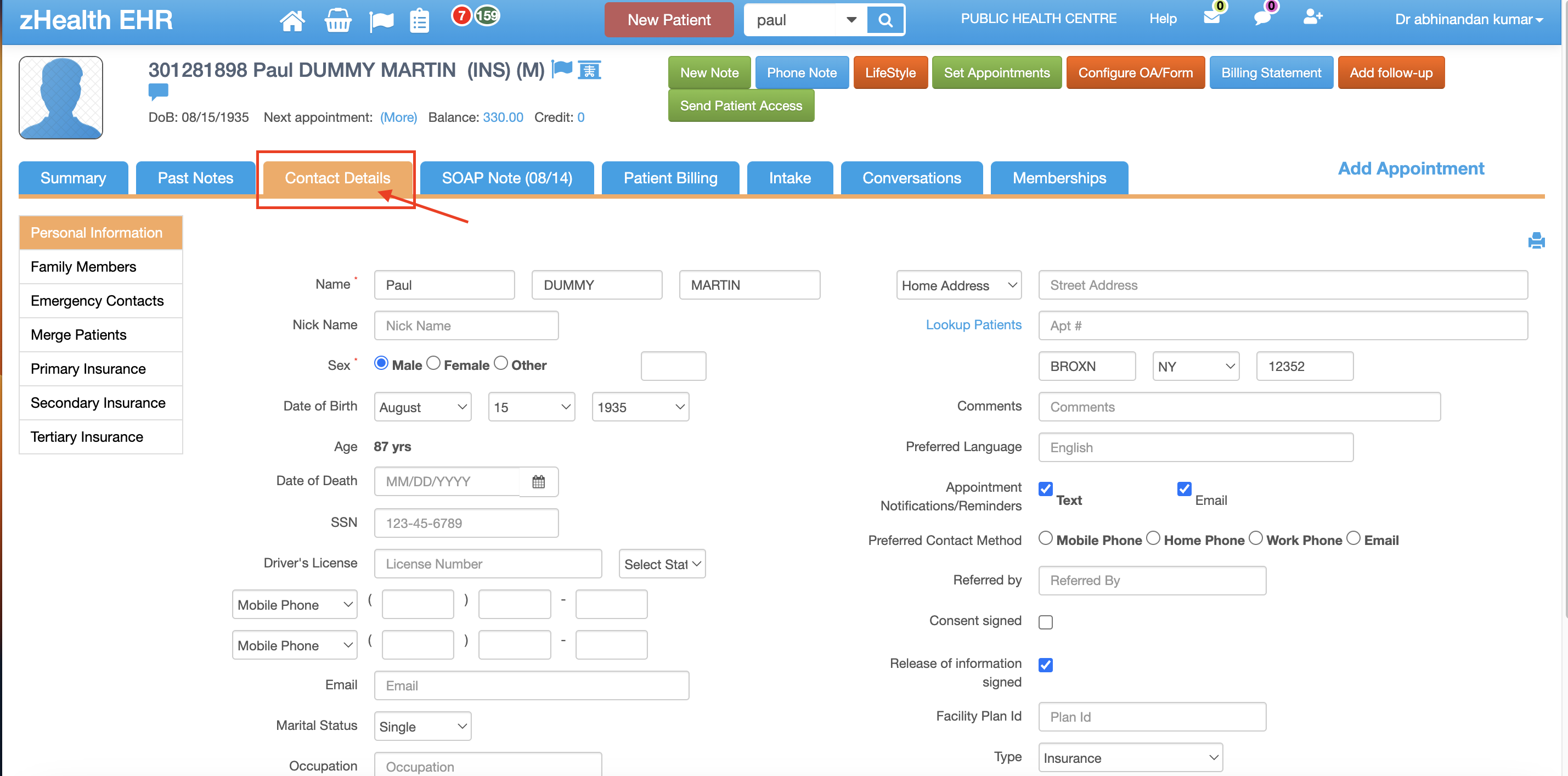Click the printer icon
Image resolution: width=1568 pixels, height=776 pixels.
pos(1536,241)
